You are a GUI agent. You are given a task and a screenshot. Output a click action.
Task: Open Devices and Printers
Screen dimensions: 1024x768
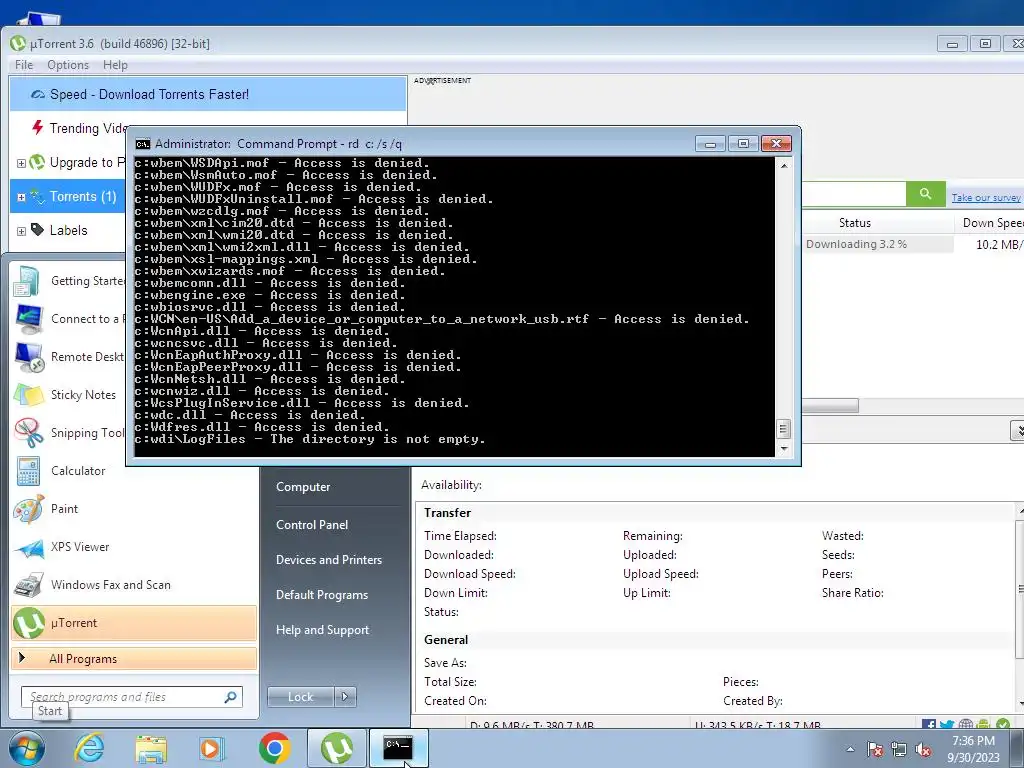[x=328, y=560]
